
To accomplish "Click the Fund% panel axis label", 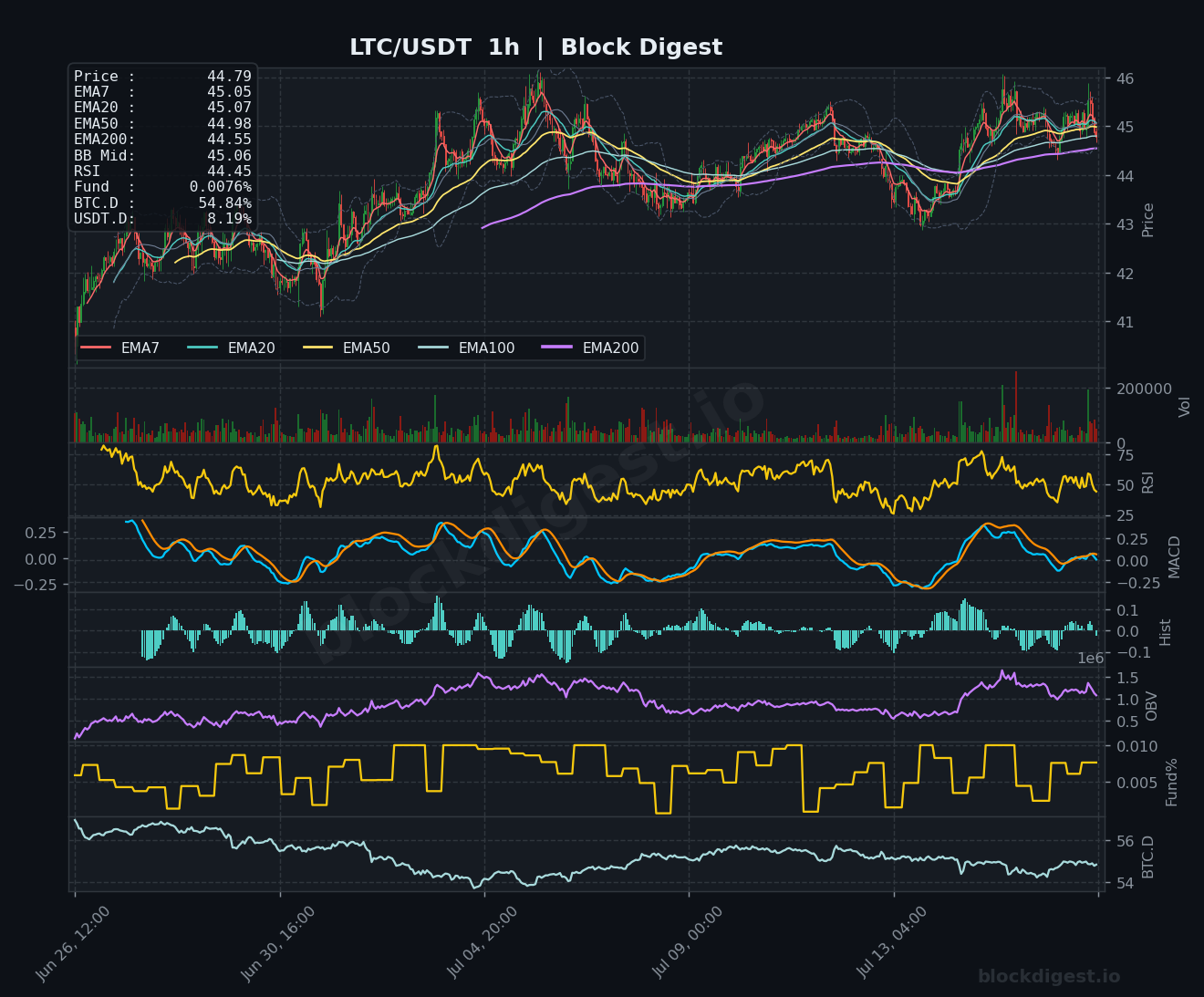I will (1171, 782).
